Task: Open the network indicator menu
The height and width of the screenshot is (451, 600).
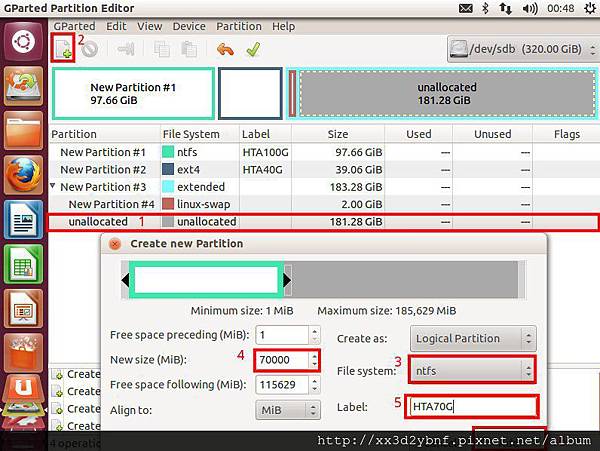Action: tap(505, 8)
